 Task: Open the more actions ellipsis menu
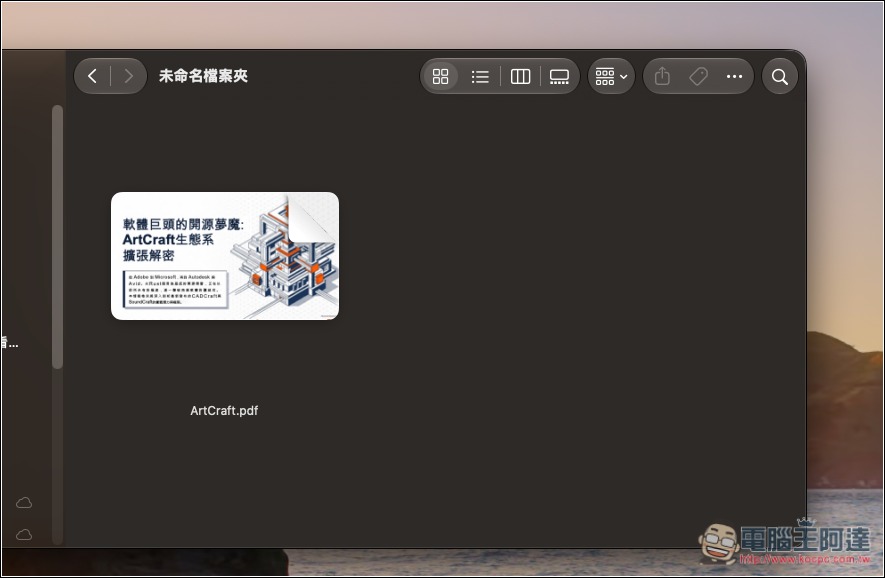pos(734,76)
